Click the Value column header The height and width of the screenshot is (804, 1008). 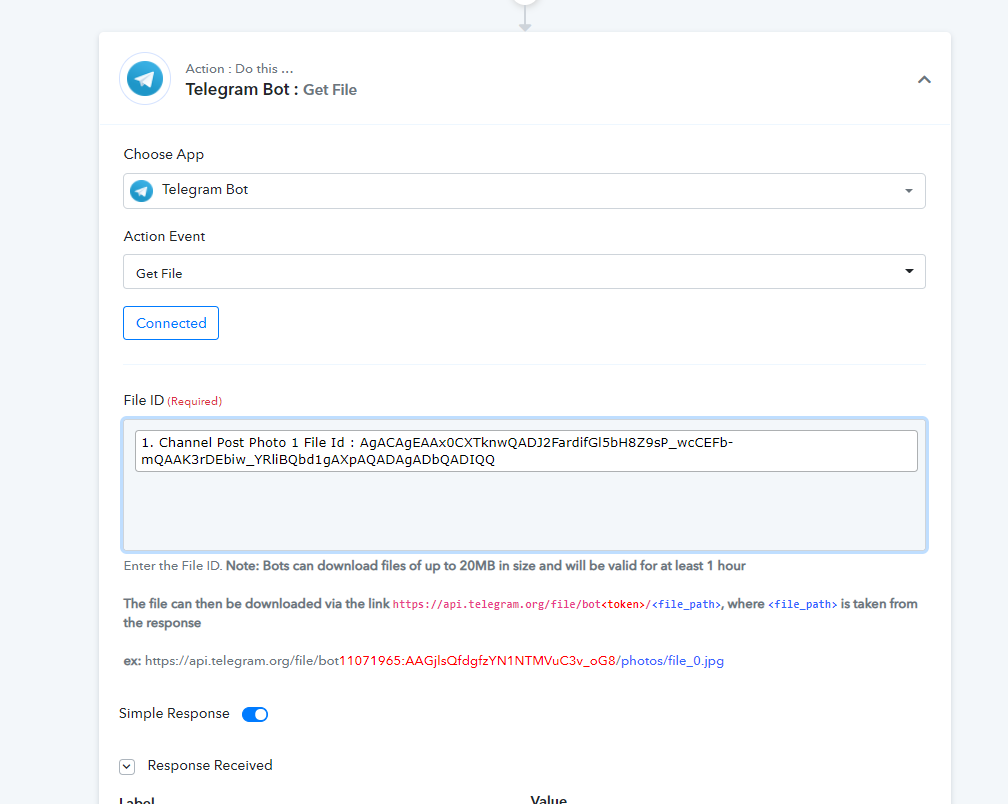(x=548, y=799)
